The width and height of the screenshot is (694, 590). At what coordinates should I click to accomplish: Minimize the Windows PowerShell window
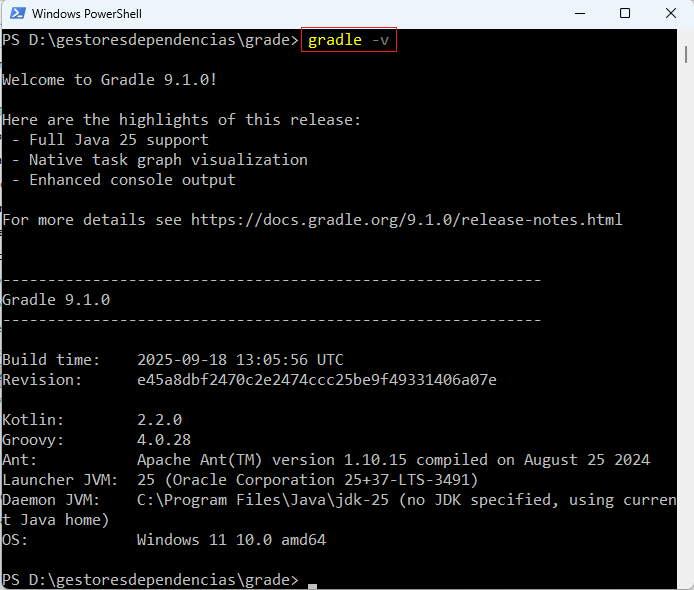[577, 14]
